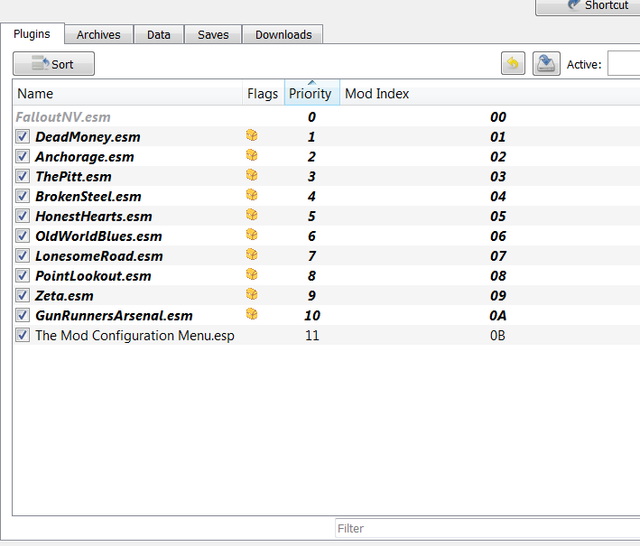Select the Anchorage.esm plugin name

84,157
